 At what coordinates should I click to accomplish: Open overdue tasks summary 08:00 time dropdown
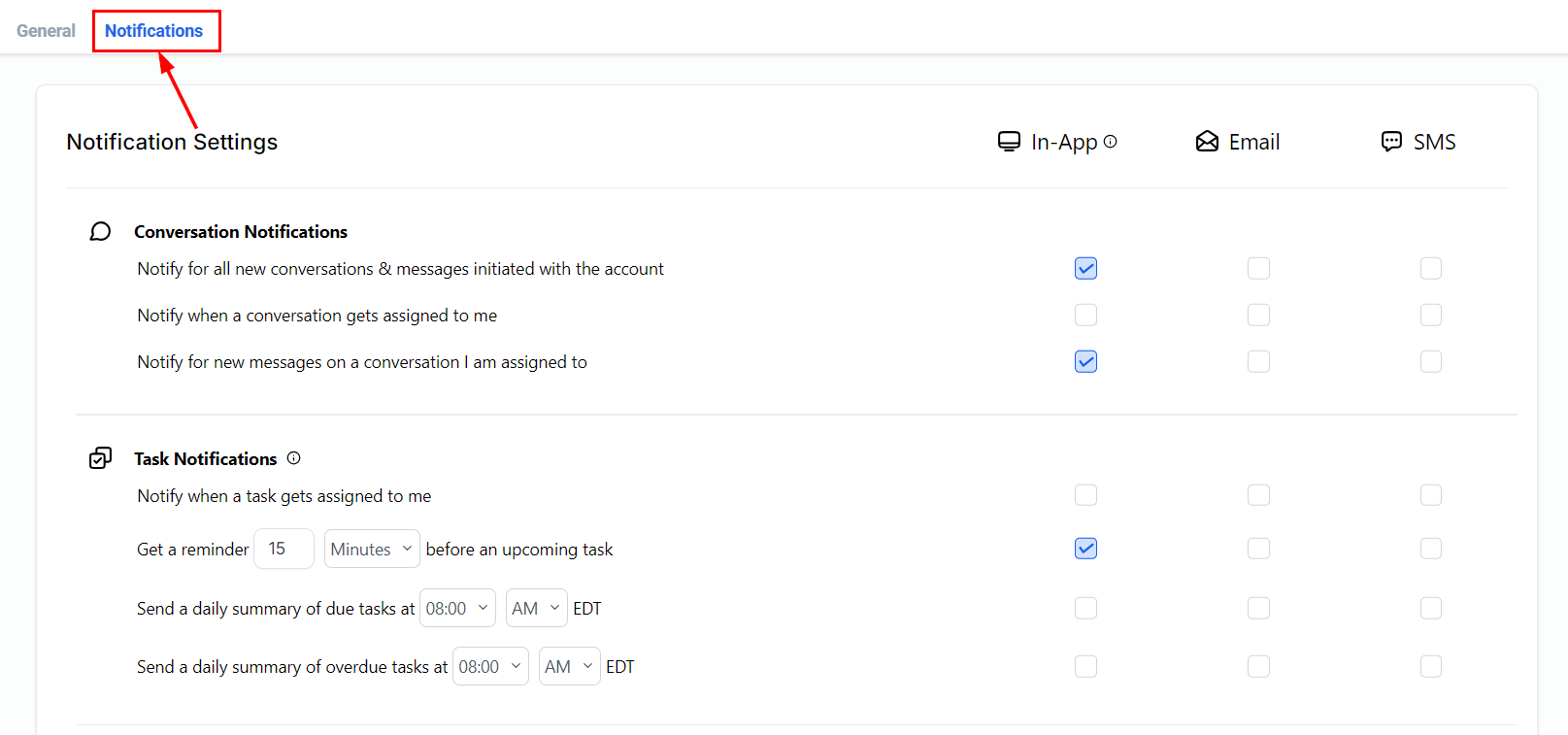coord(490,667)
